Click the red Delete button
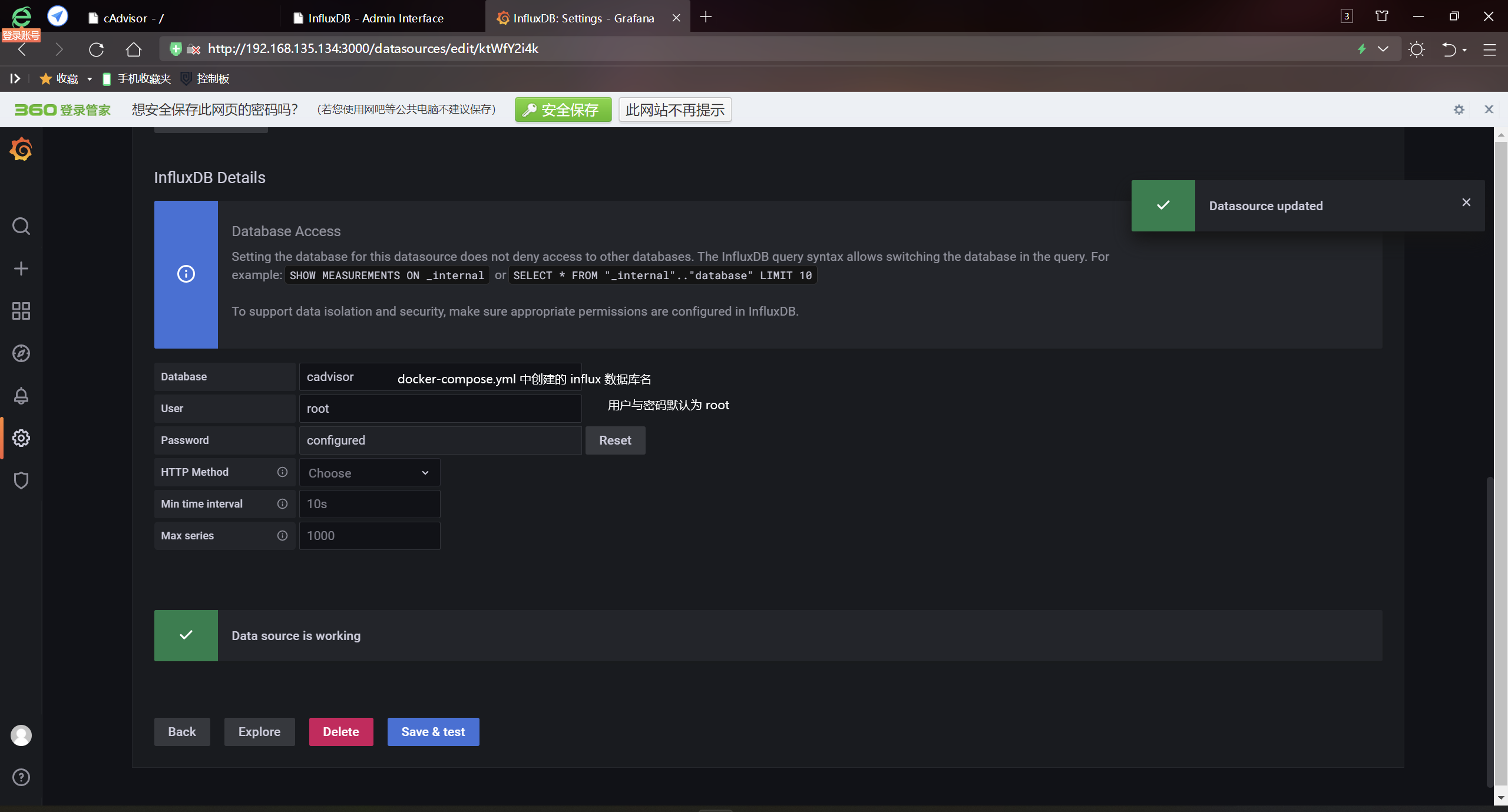This screenshot has width=1508, height=812. (340, 732)
